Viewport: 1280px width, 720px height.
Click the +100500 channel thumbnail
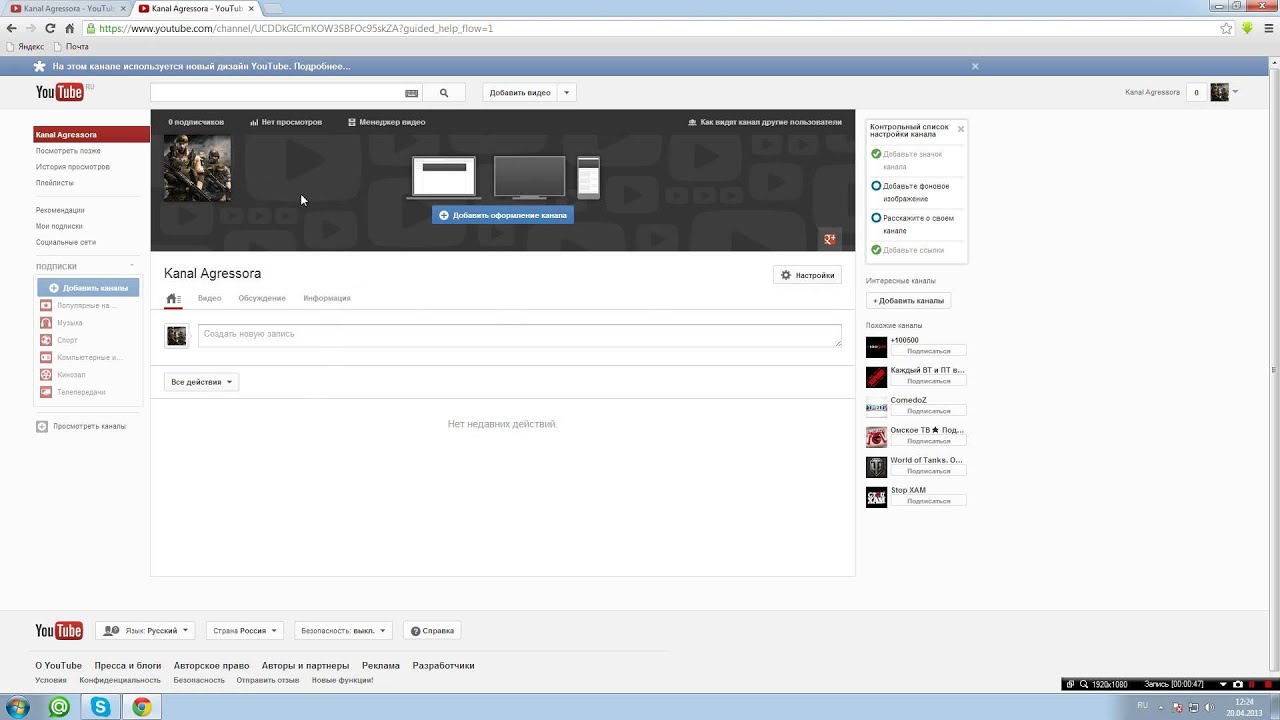[876, 347]
